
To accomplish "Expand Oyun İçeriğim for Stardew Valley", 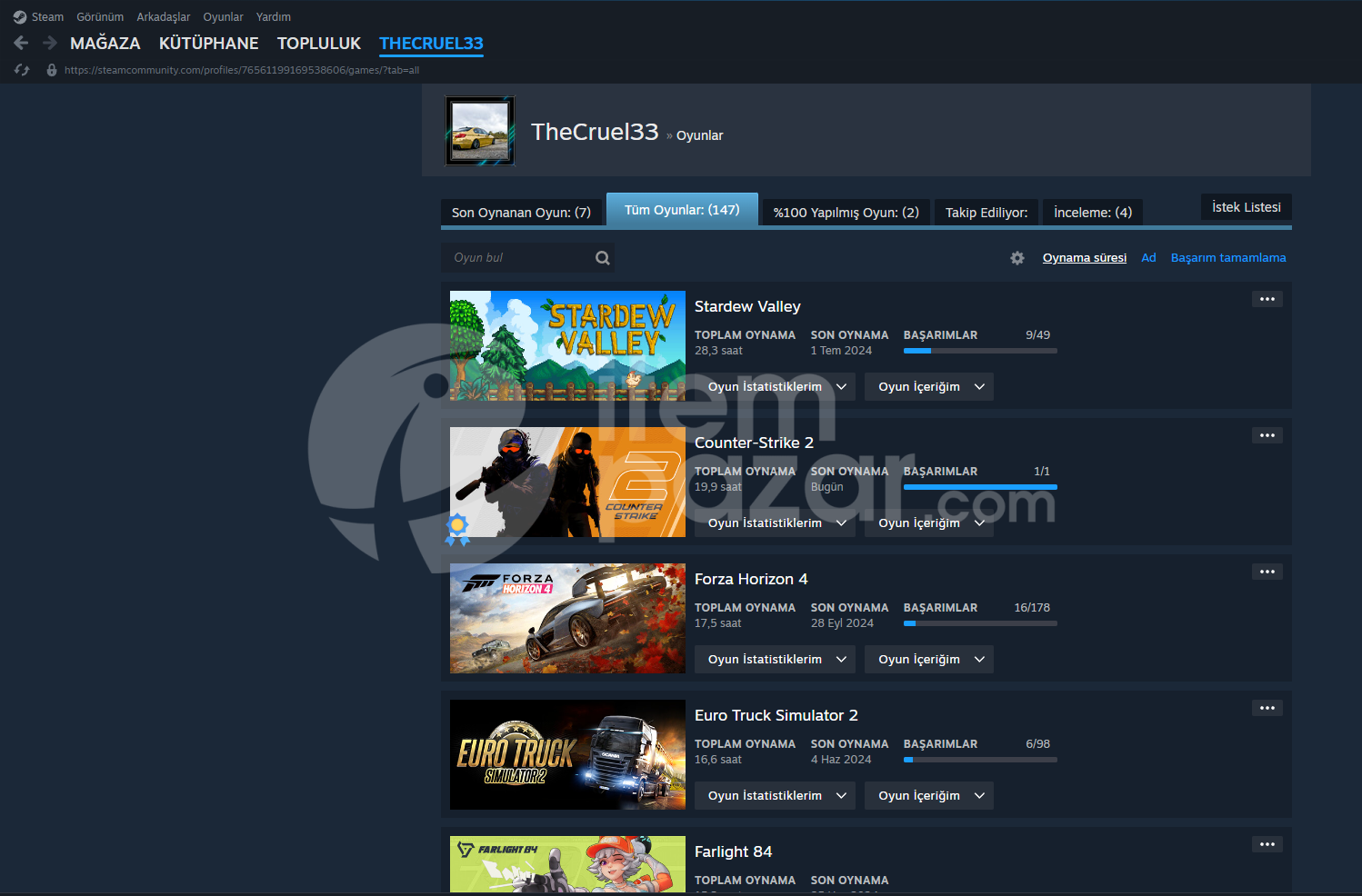I will tap(929, 387).
